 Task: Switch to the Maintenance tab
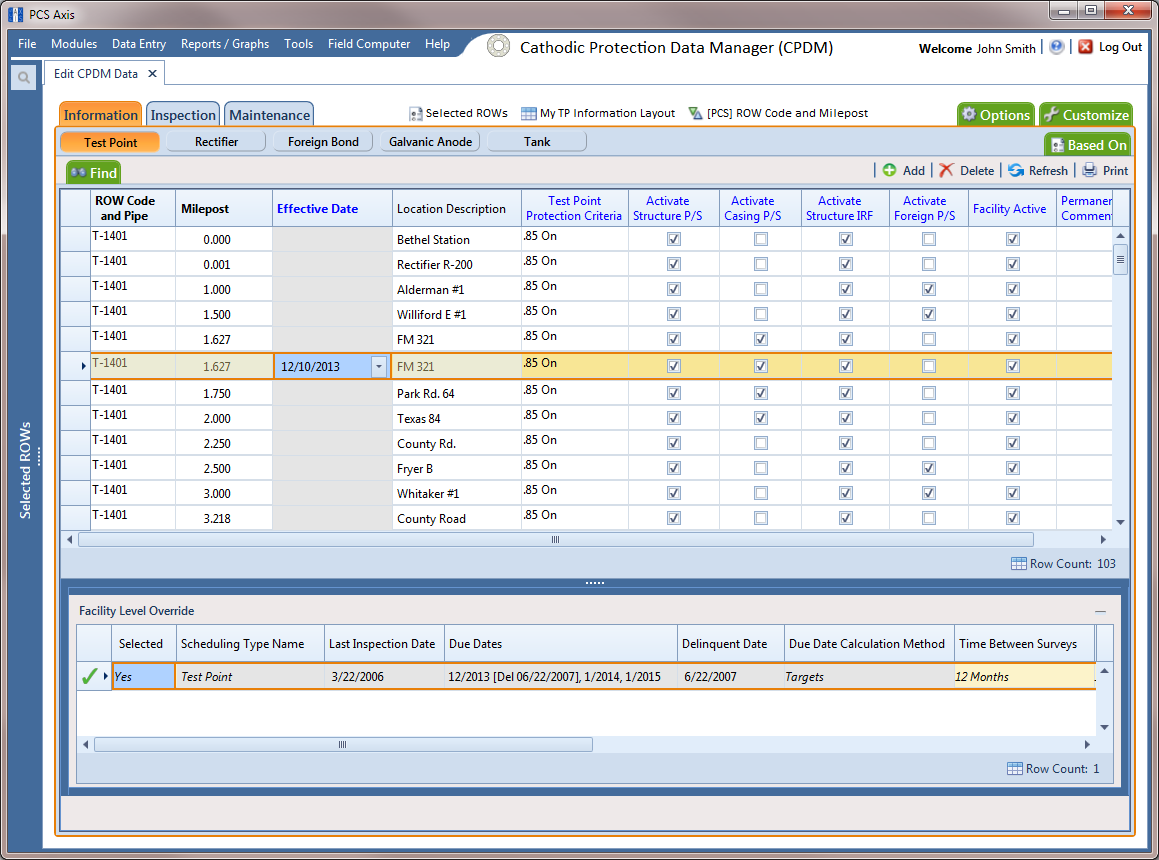(x=269, y=115)
